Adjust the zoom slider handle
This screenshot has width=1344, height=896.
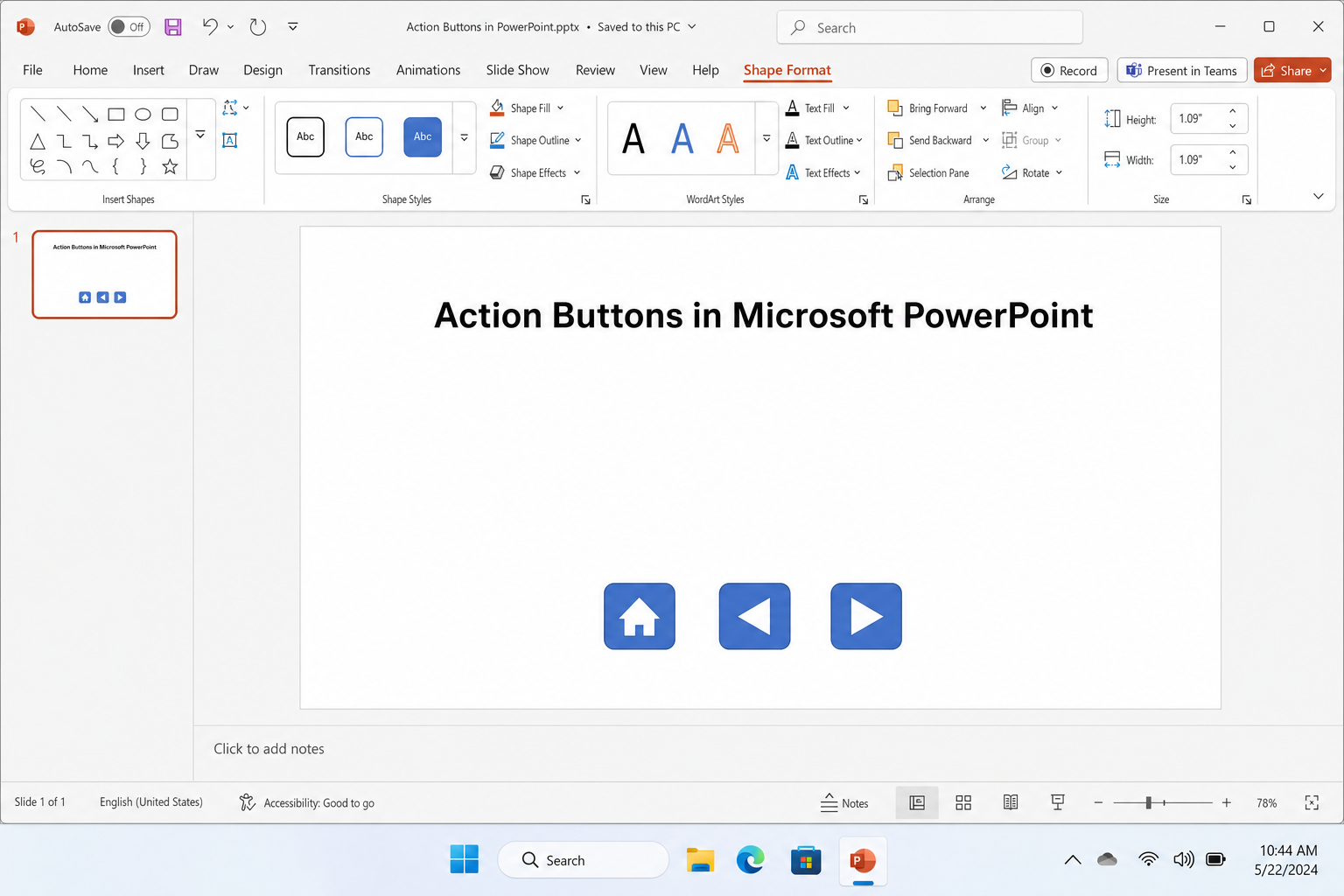[x=1148, y=802]
